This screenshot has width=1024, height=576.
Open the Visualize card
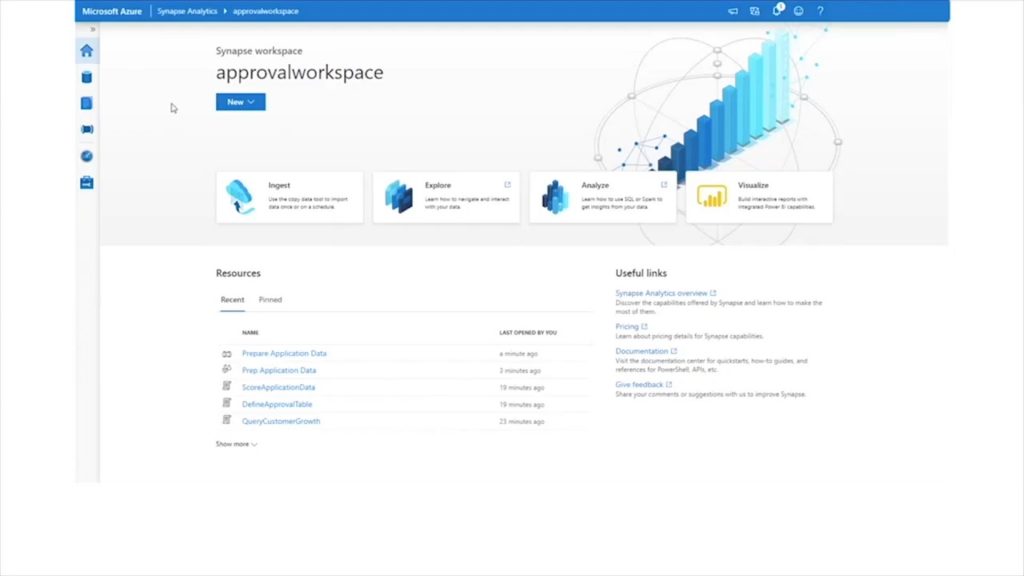760,197
